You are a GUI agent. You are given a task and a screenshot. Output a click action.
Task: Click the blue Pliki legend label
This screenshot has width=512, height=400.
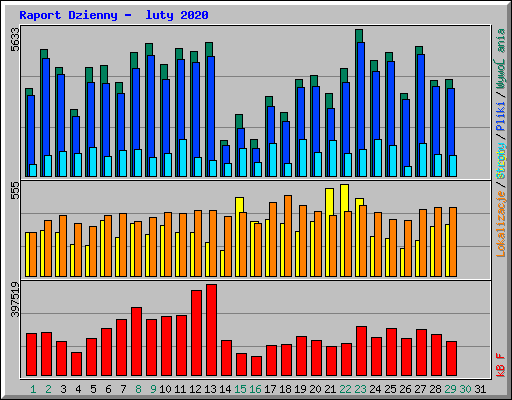[501, 116]
